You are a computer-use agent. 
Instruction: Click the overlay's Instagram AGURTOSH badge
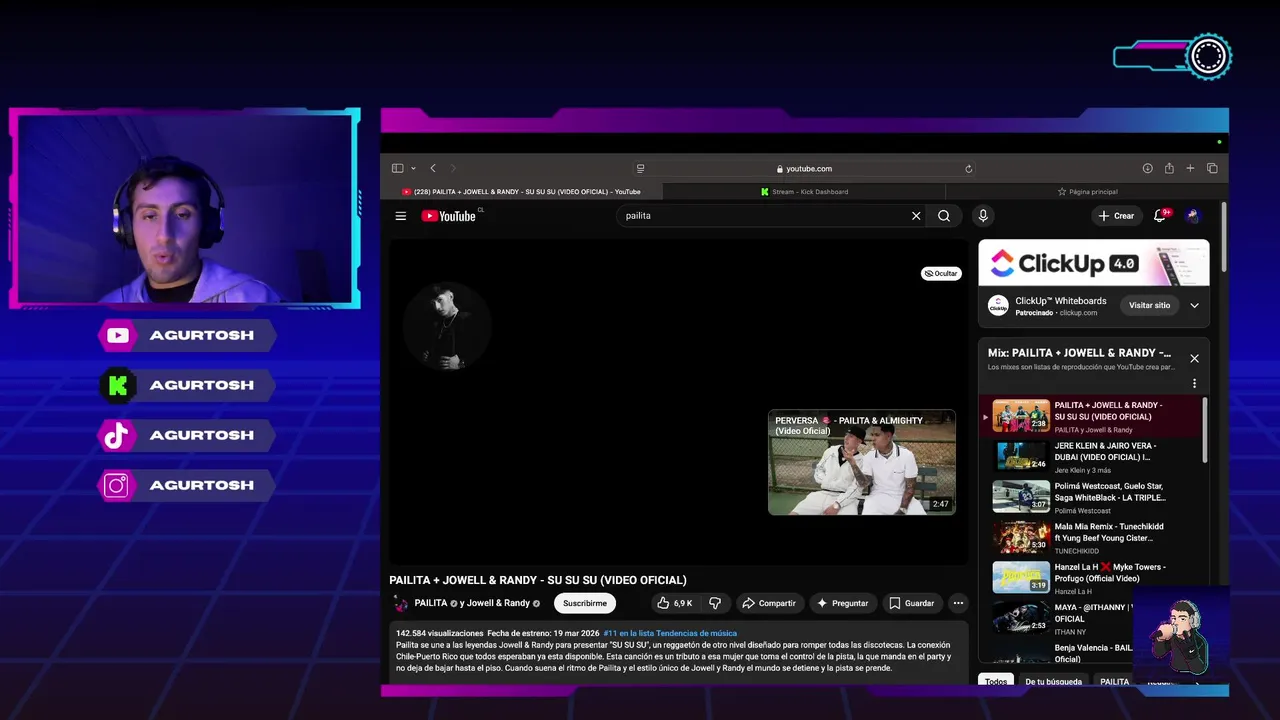click(187, 485)
